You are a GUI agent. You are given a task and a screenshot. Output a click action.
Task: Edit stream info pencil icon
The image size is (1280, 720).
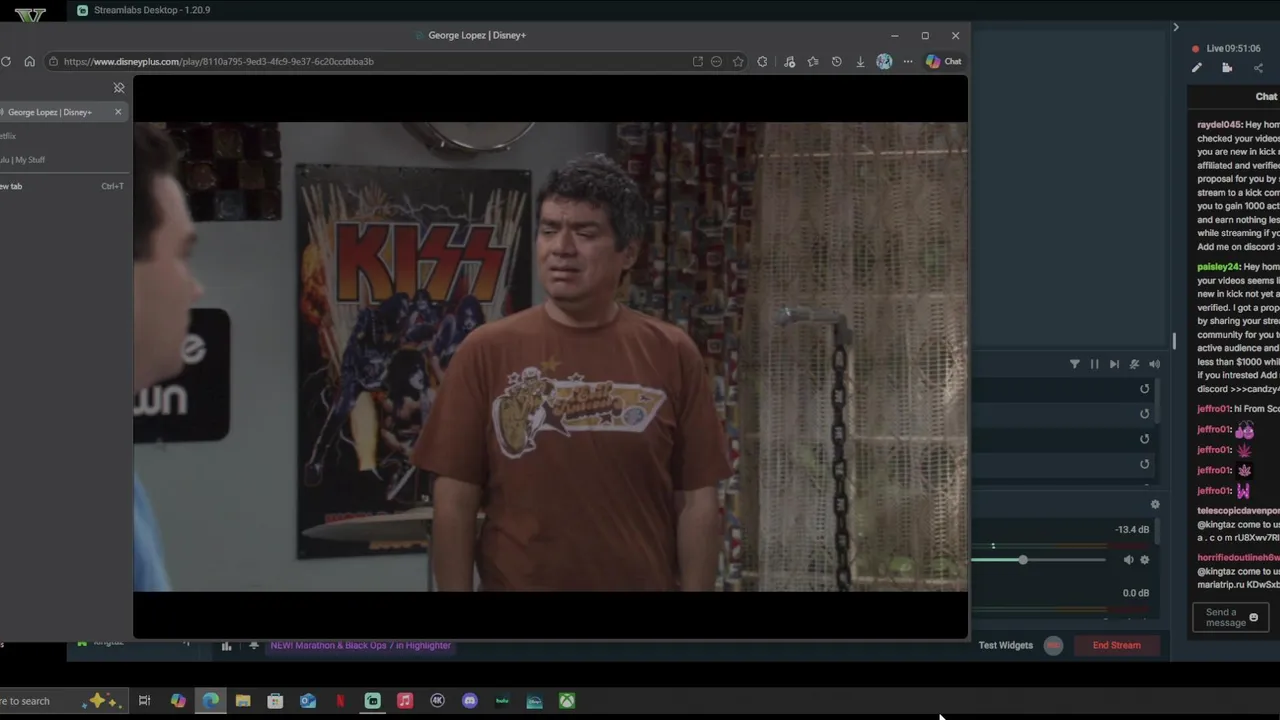click(x=1196, y=68)
